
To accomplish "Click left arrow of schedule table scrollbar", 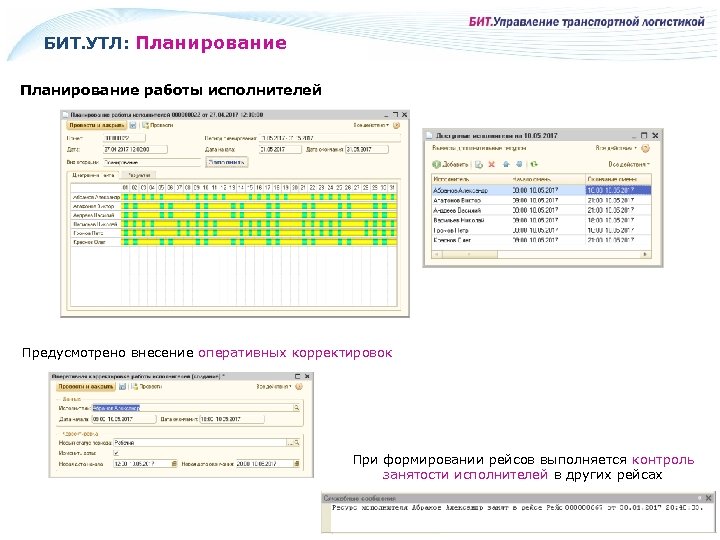I will 437,254.
